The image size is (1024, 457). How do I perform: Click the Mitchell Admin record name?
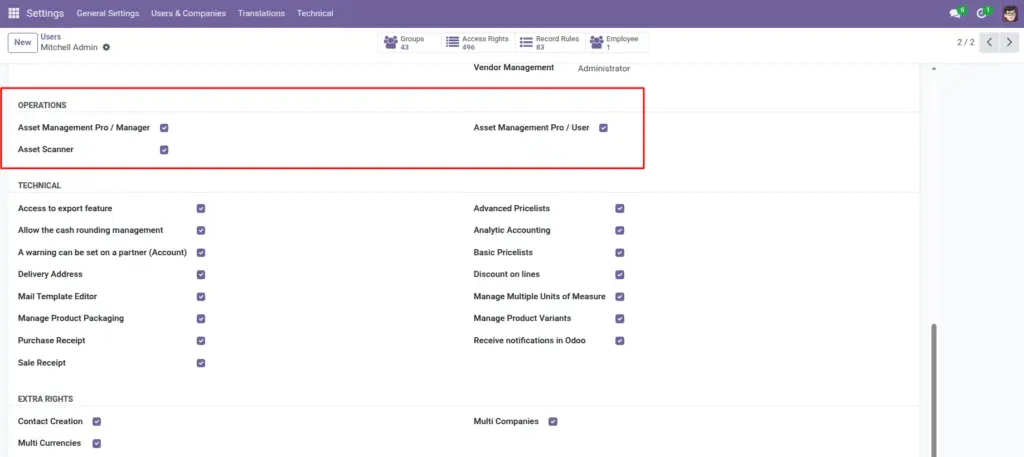pyautogui.click(x=69, y=47)
